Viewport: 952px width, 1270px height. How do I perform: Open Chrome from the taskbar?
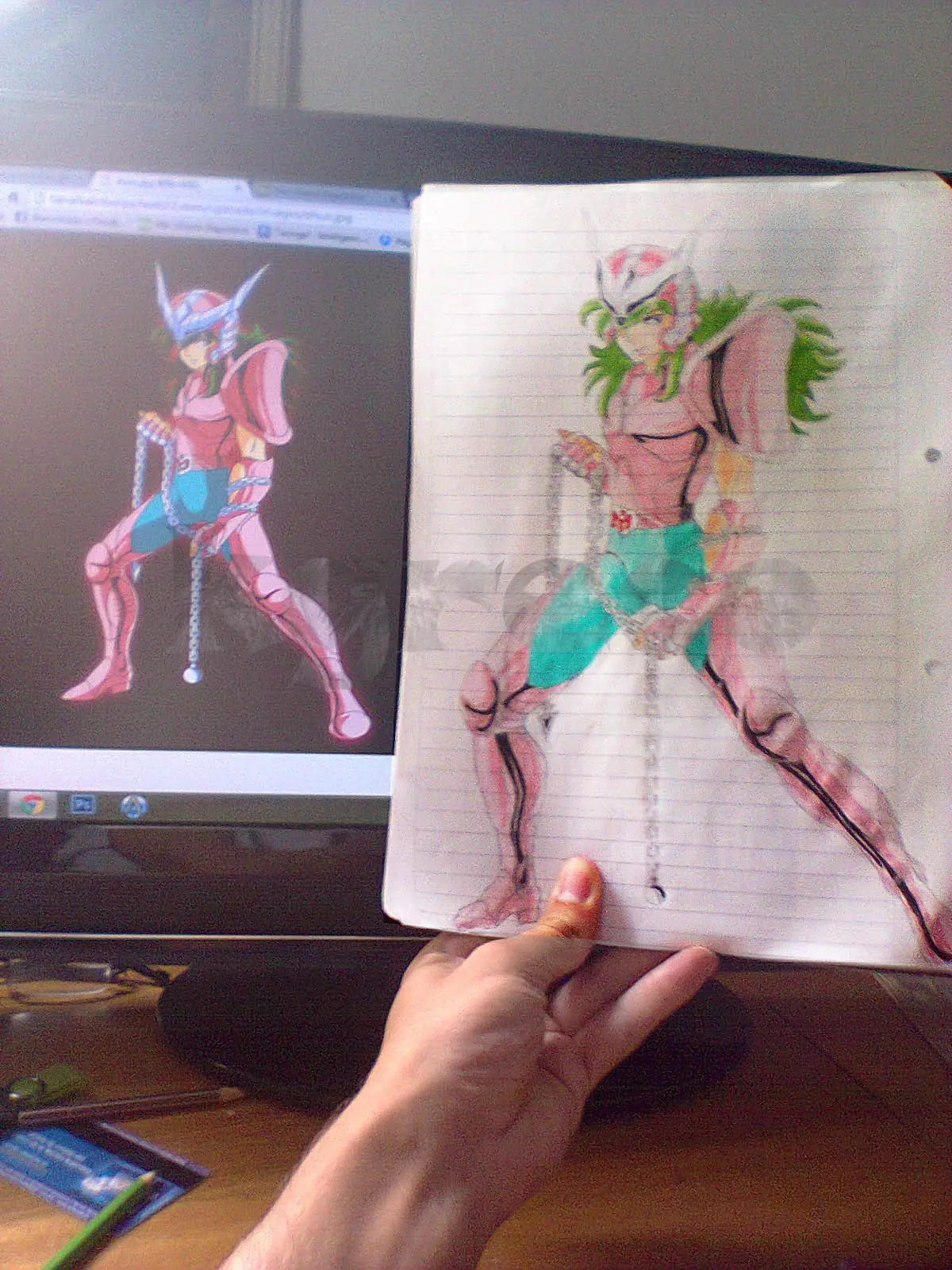(x=32, y=804)
